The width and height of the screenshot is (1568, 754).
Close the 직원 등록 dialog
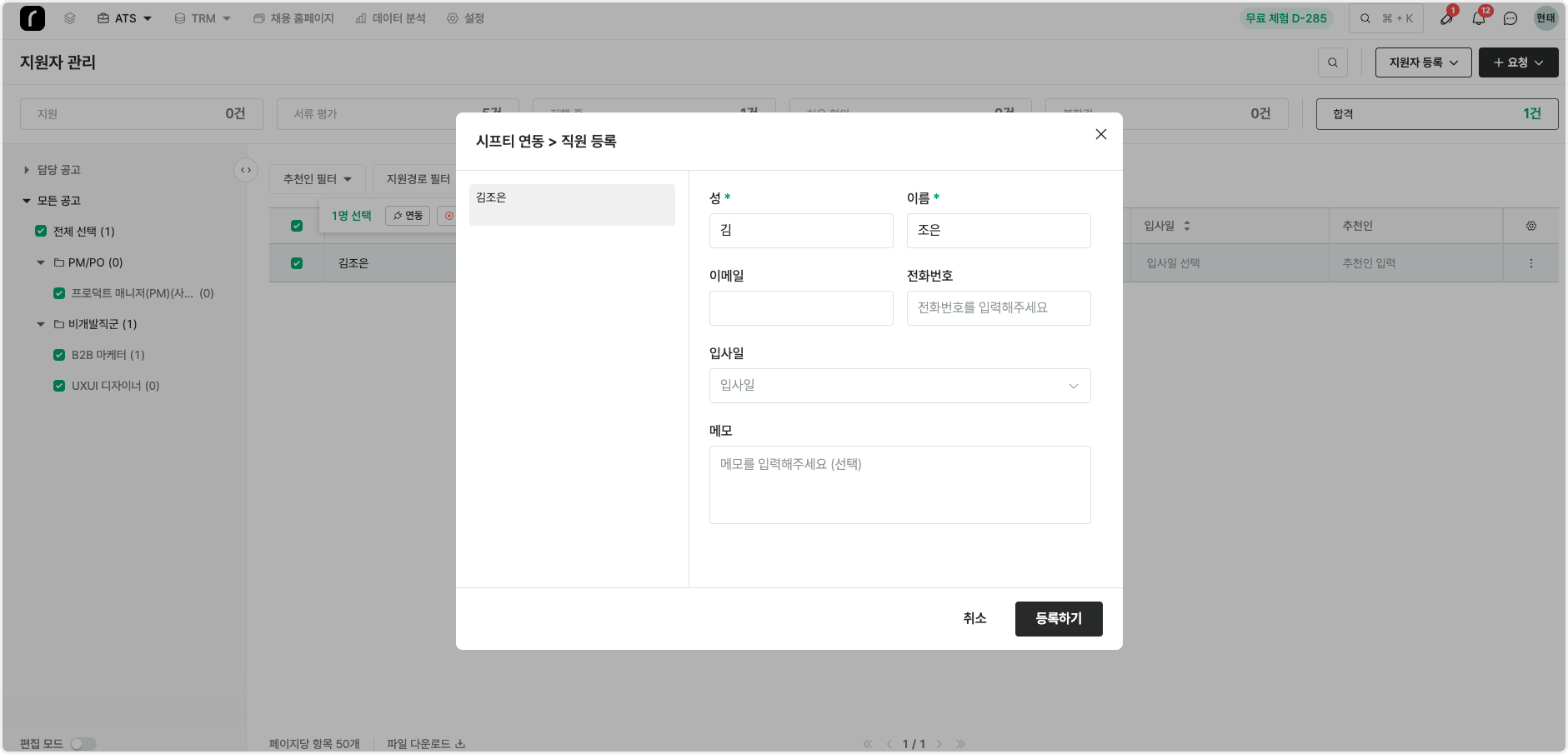tap(1100, 134)
